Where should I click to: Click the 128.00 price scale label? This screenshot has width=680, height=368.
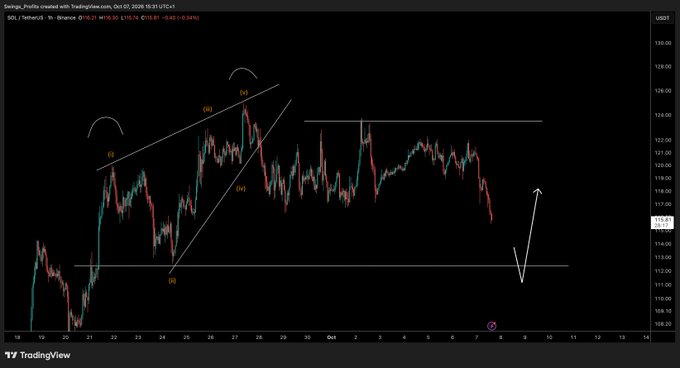(x=663, y=67)
